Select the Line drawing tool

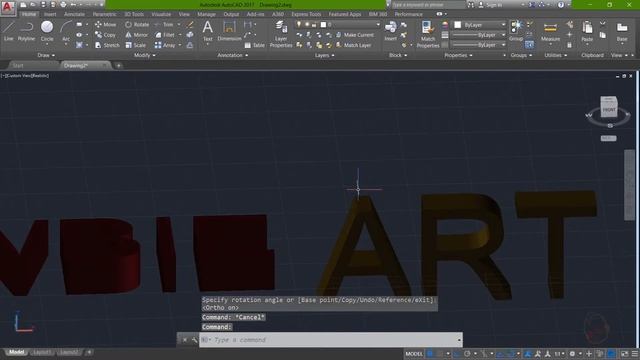click(x=9, y=31)
